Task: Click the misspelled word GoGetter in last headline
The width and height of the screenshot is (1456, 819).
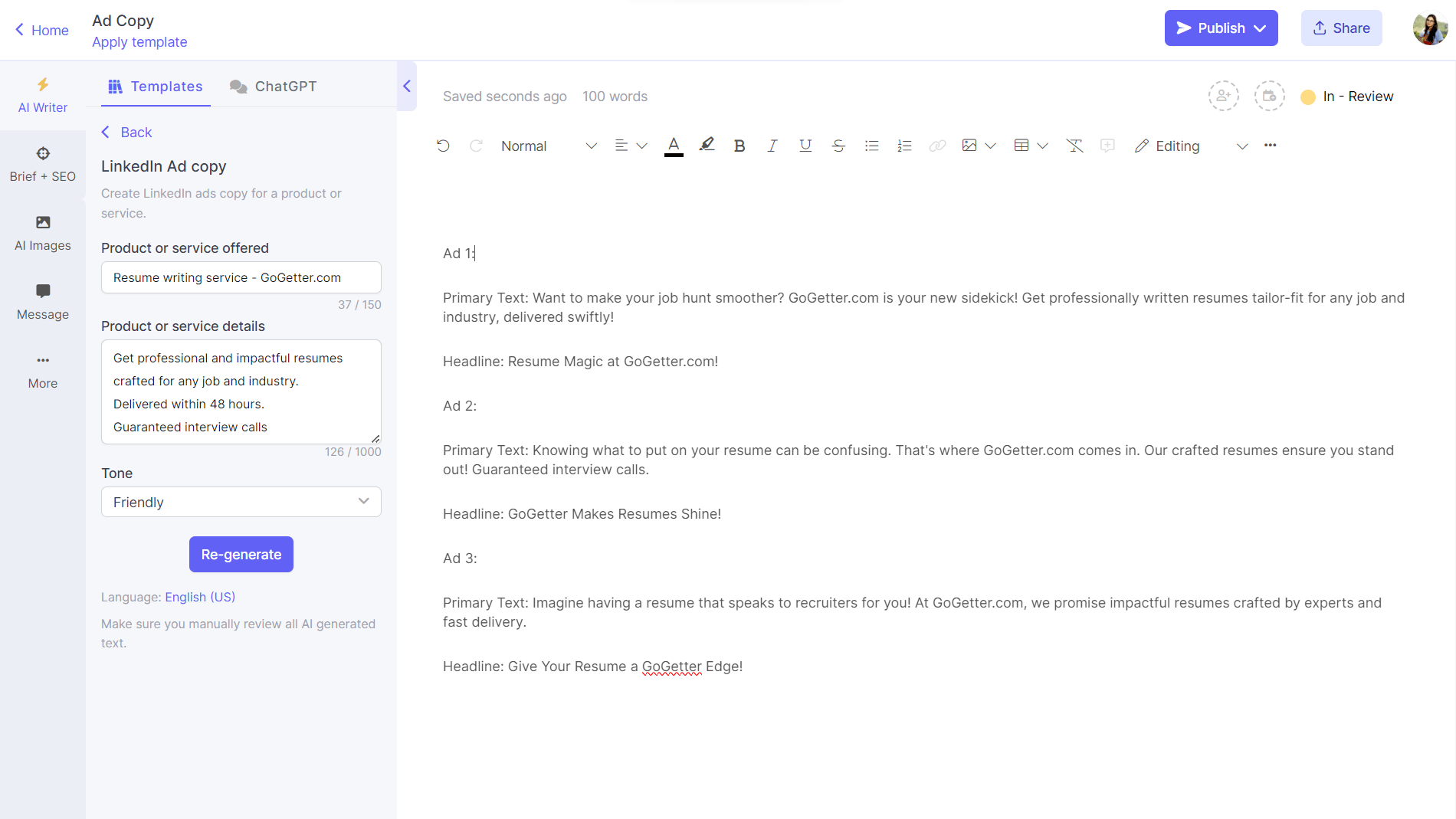Action: point(671,667)
